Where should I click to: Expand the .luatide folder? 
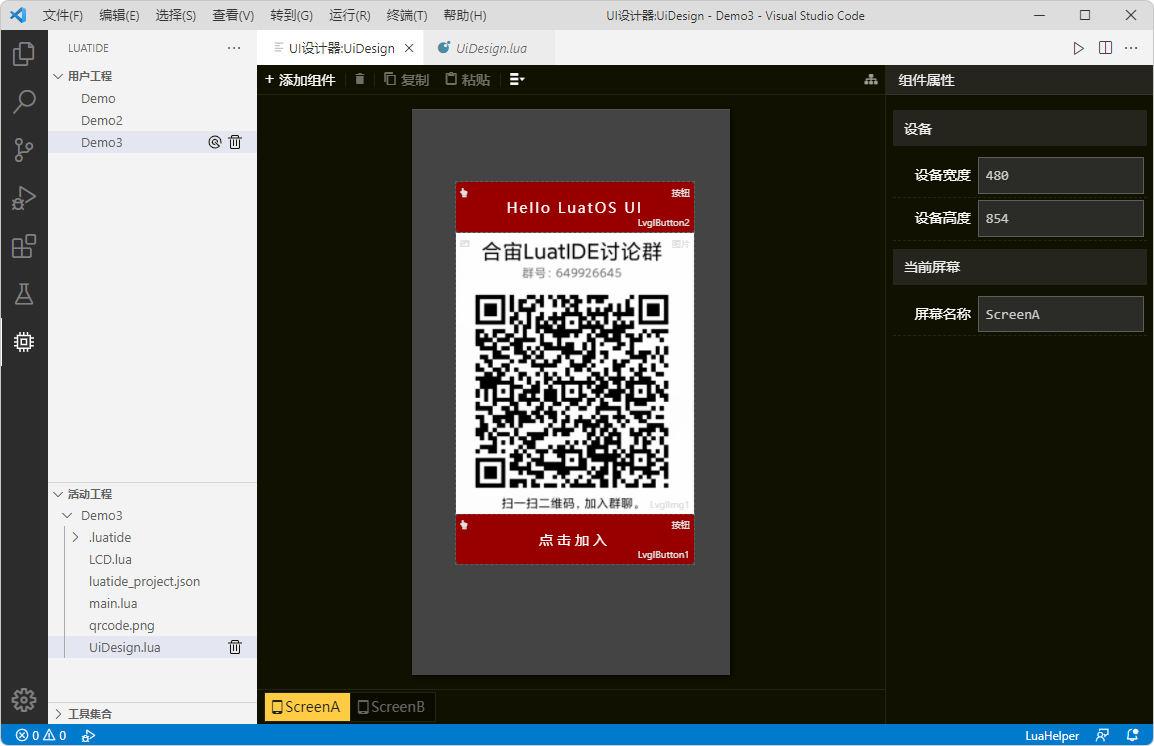point(76,537)
